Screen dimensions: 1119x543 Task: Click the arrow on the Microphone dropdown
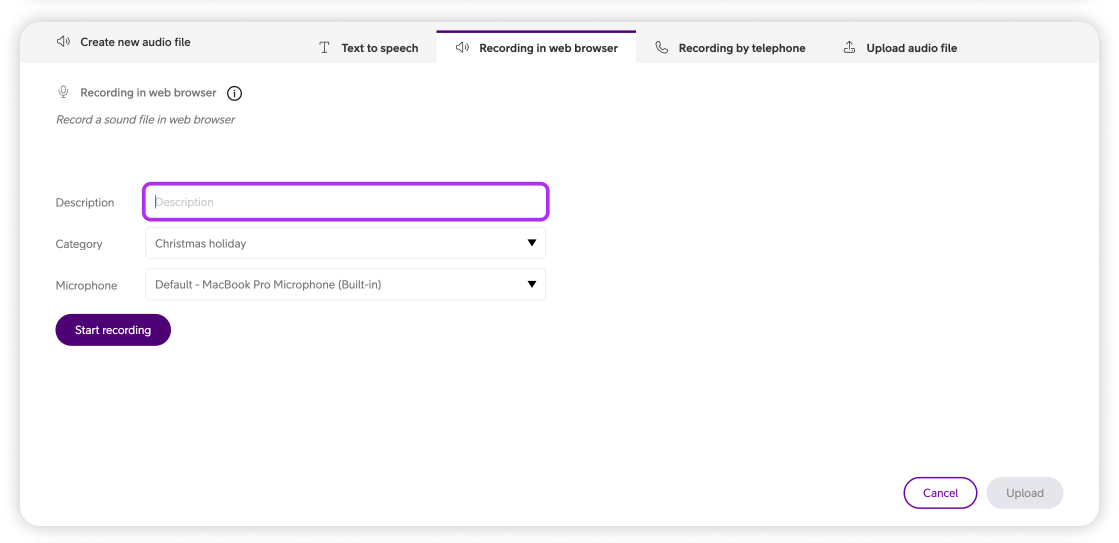coord(532,285)
